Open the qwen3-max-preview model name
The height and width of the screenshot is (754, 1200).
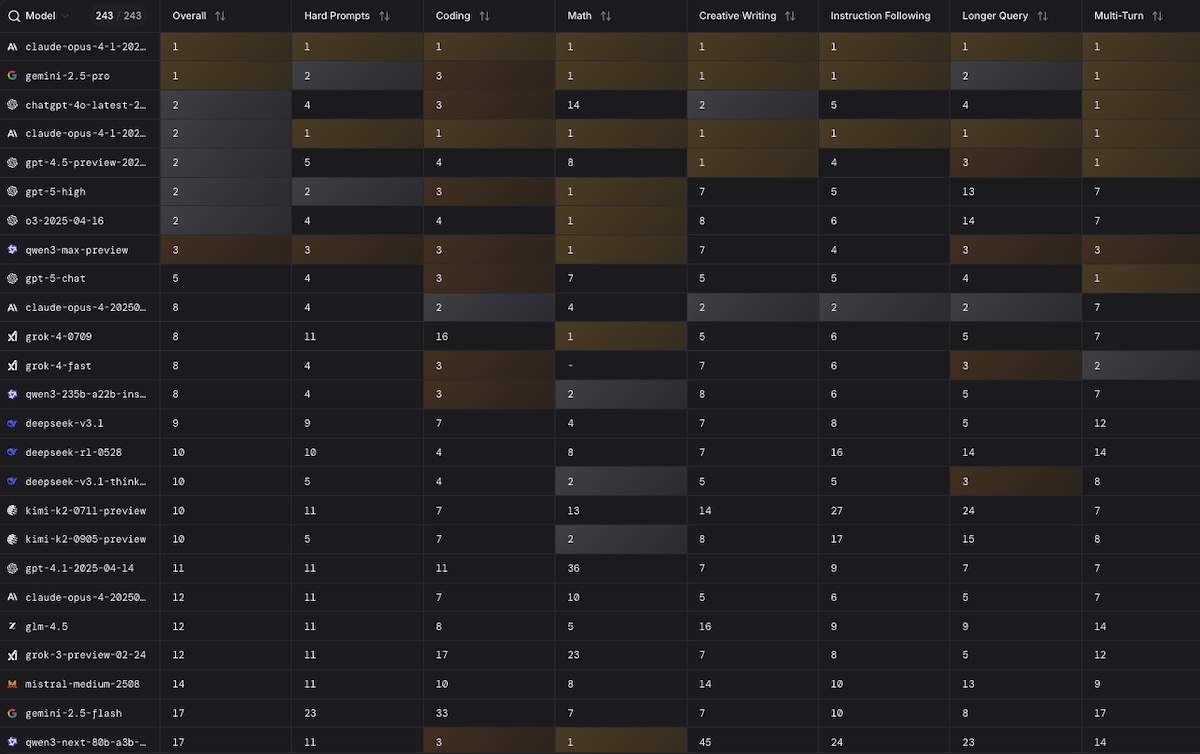pos(77,249)
